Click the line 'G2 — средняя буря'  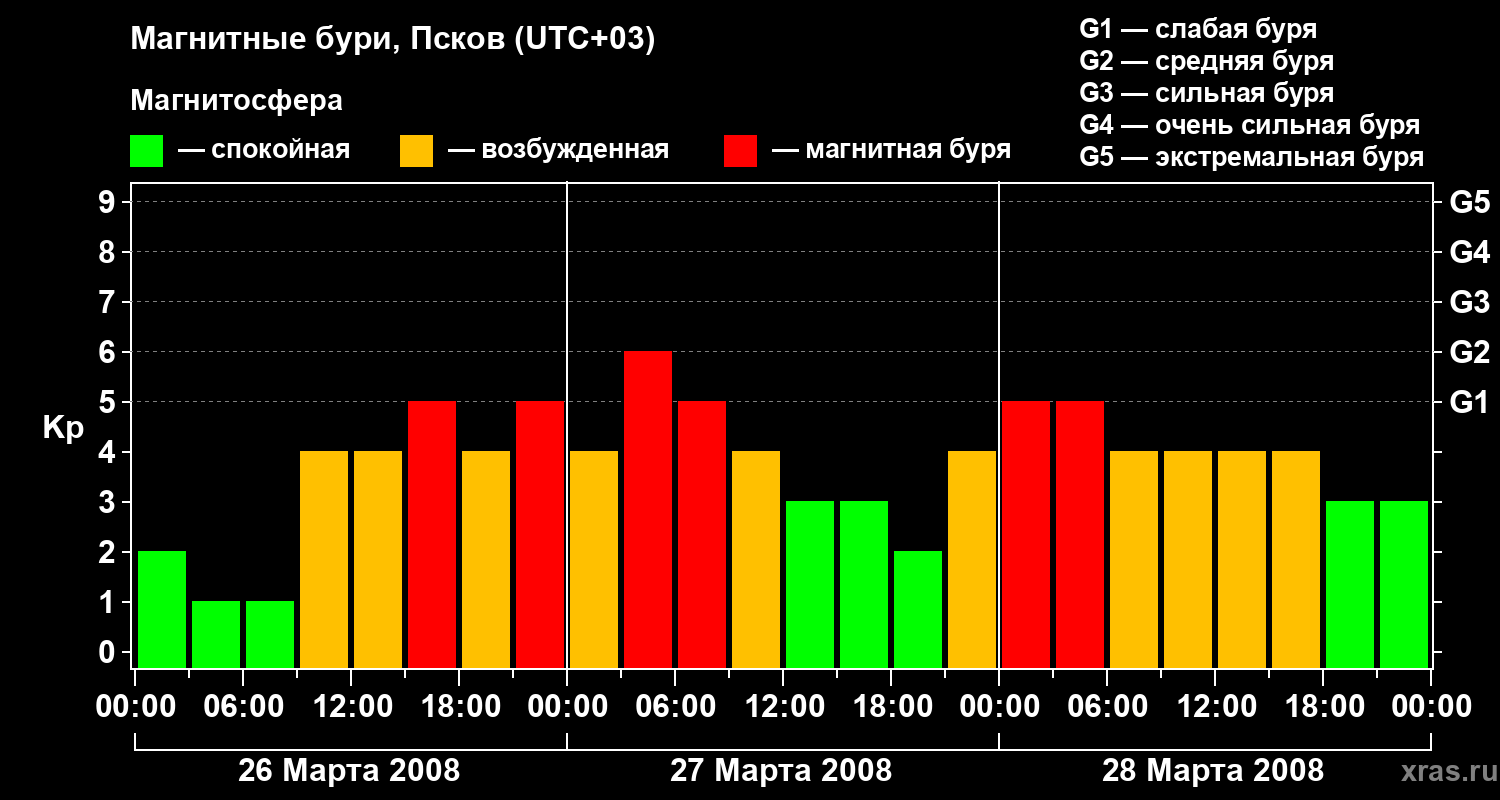[x=1207, y=61]
